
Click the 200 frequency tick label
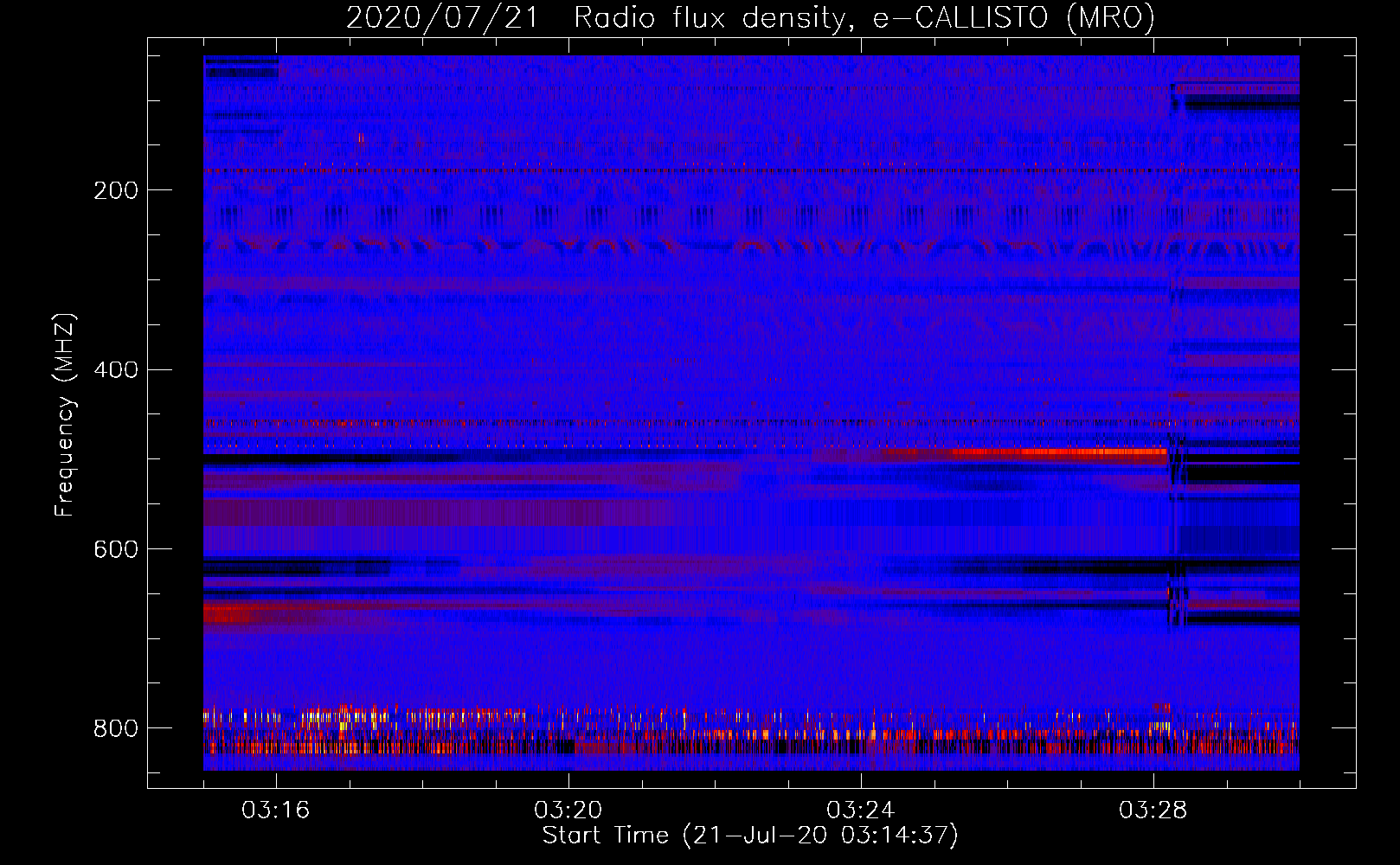tap(116, 190)
